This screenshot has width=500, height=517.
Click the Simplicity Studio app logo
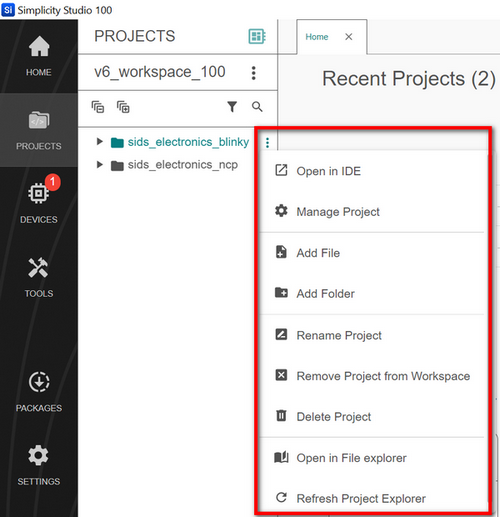[x=8, y=10]
